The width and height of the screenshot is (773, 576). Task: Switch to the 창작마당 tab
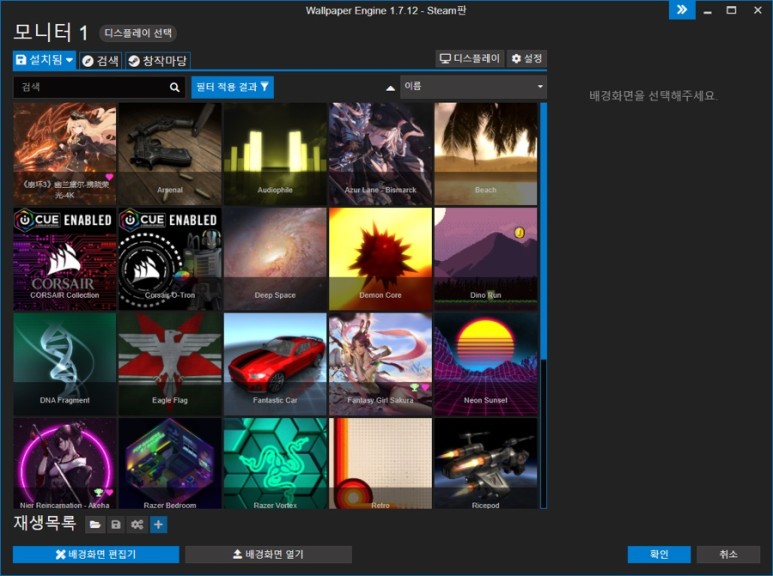point(158,61)
